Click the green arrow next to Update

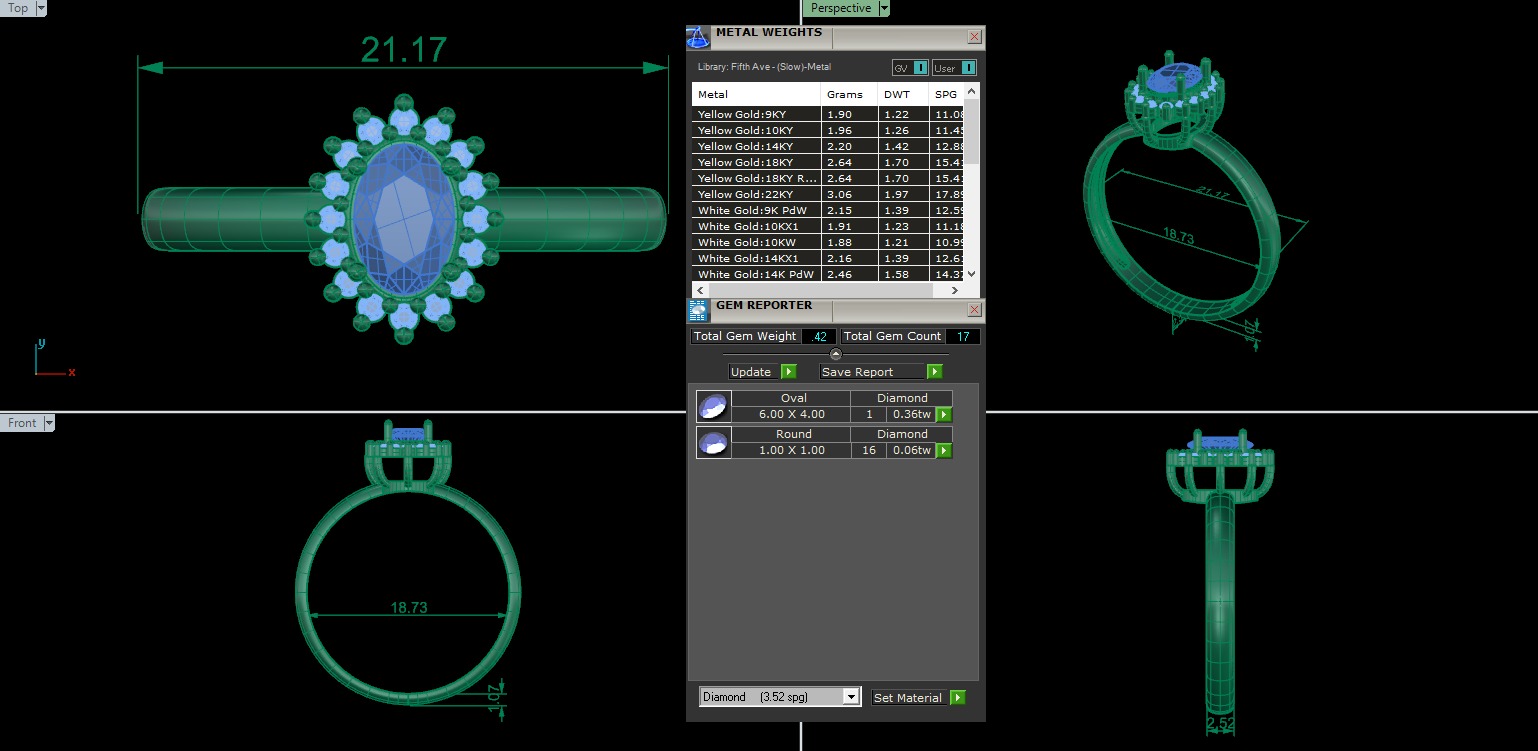(788, 372)
